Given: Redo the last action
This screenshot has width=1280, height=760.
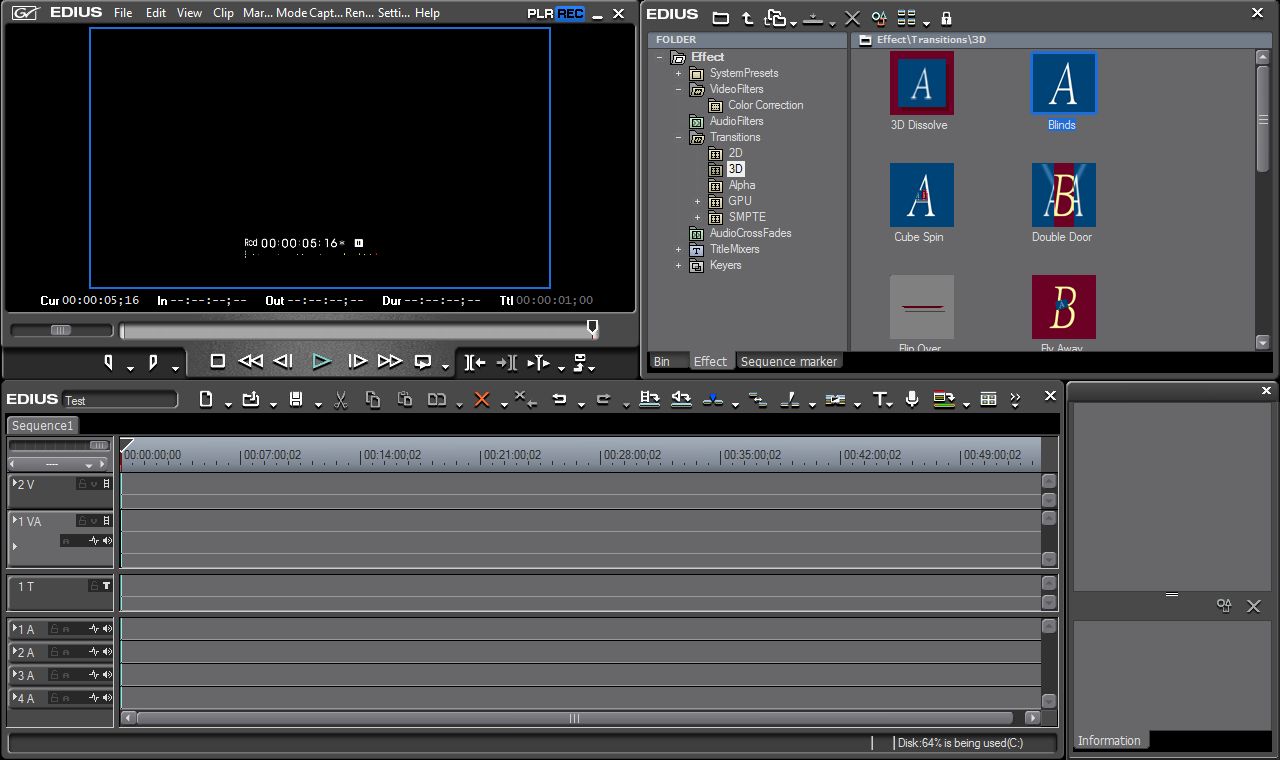Looking at the screenshot, I should pos(603,399).
